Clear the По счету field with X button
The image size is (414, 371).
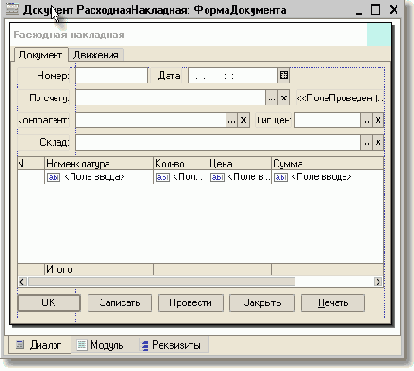pyautogui.click(x=284, y=98)
